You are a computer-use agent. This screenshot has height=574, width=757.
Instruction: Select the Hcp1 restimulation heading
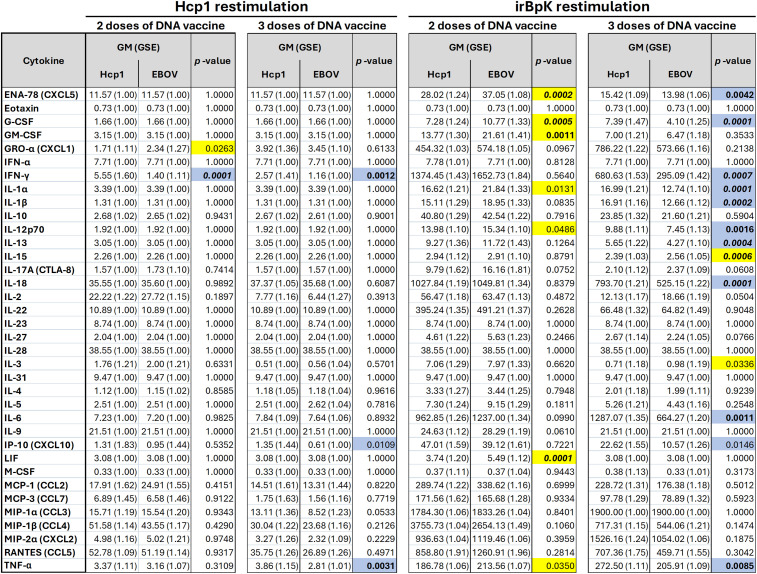[x=241, y=7]
